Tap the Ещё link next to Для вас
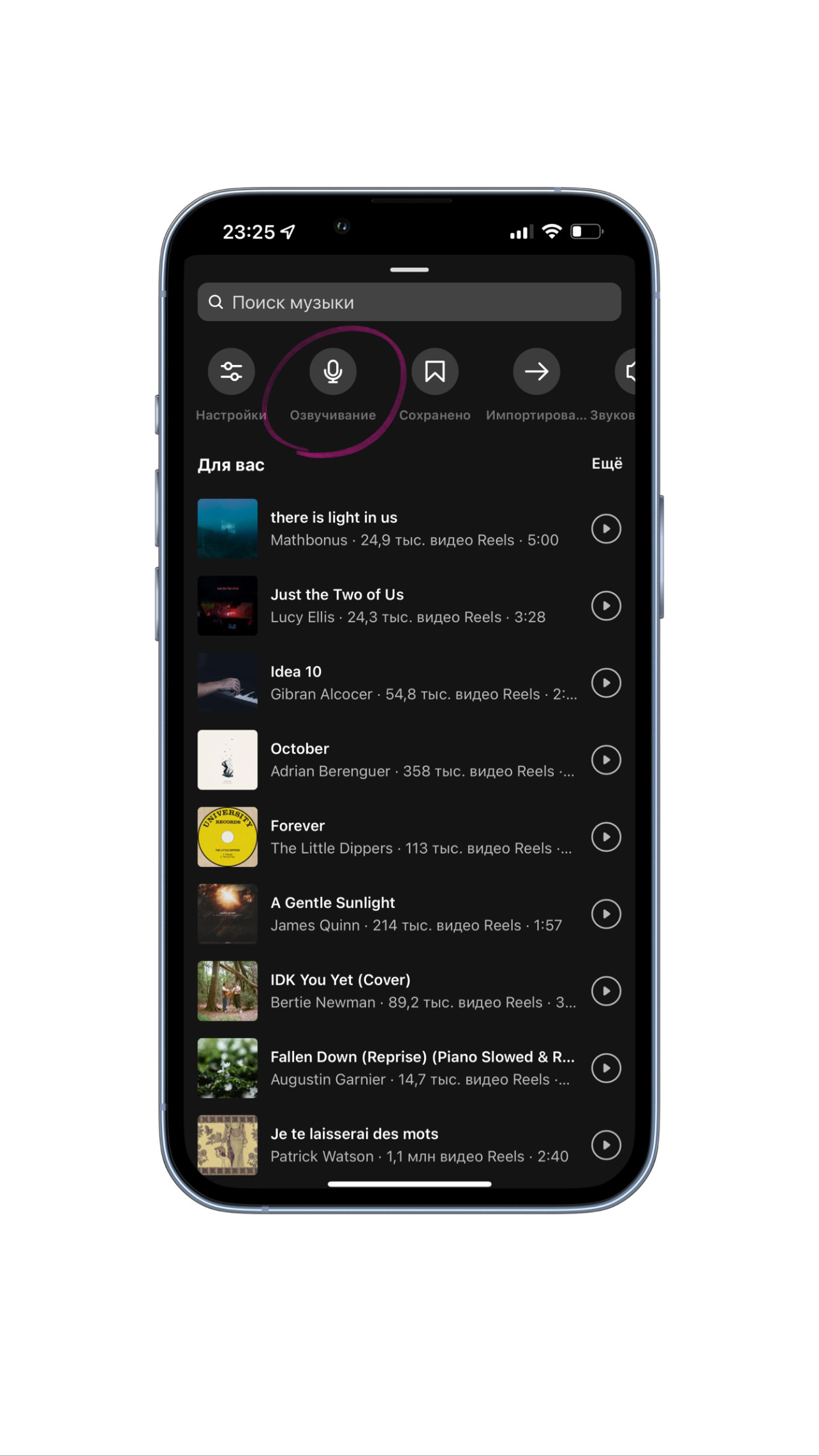819x1456 pixels. [x=607, y=464]
